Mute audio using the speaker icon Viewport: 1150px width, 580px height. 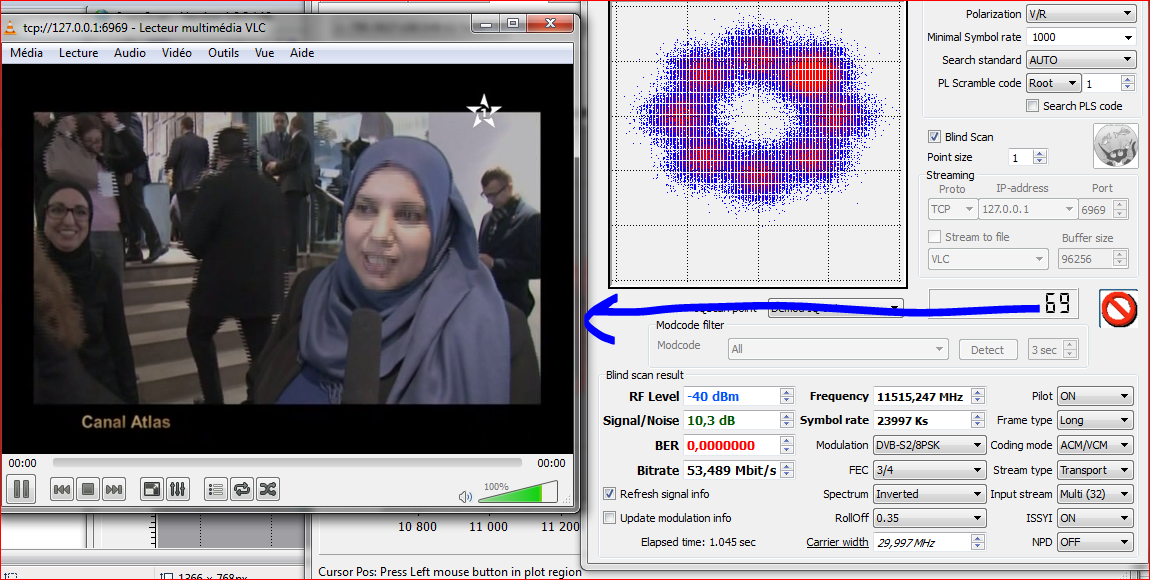pyautogui.click(x=465, y=496)
